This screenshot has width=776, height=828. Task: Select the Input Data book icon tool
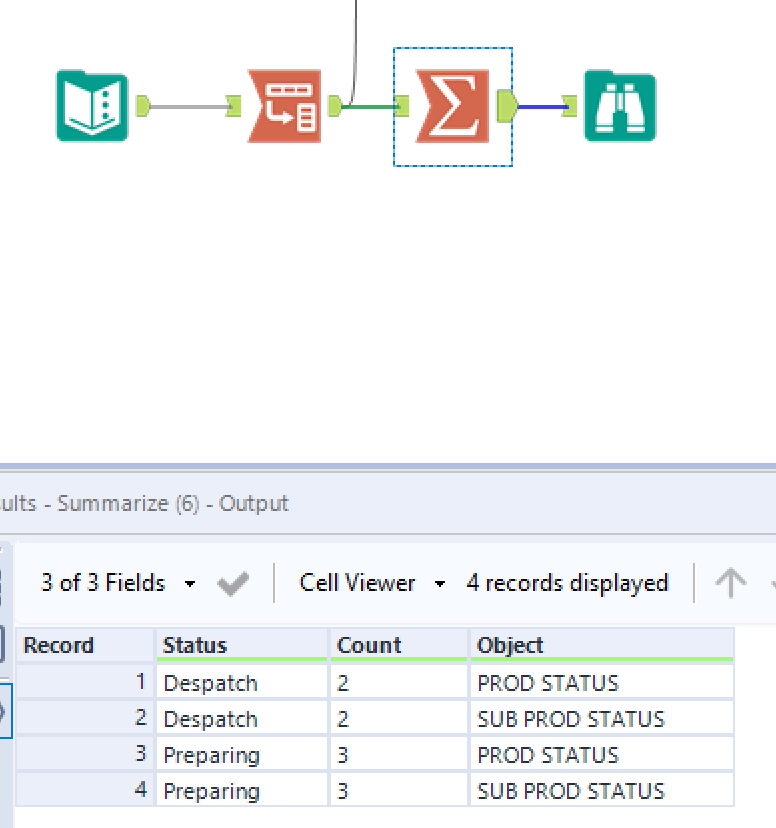[x=92, y=106]
